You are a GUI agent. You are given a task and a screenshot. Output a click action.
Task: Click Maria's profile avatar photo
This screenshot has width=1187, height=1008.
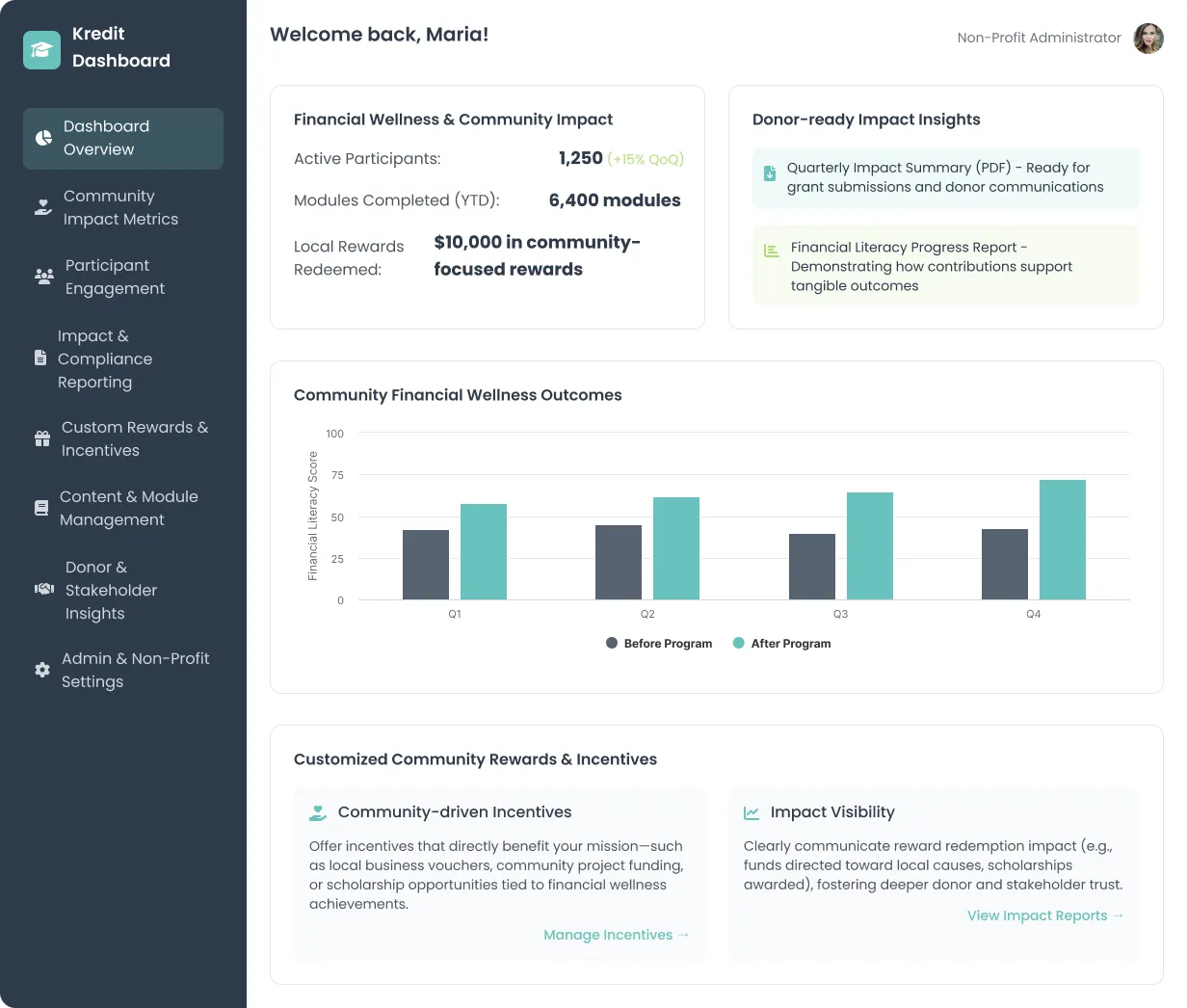[1148, 39]
